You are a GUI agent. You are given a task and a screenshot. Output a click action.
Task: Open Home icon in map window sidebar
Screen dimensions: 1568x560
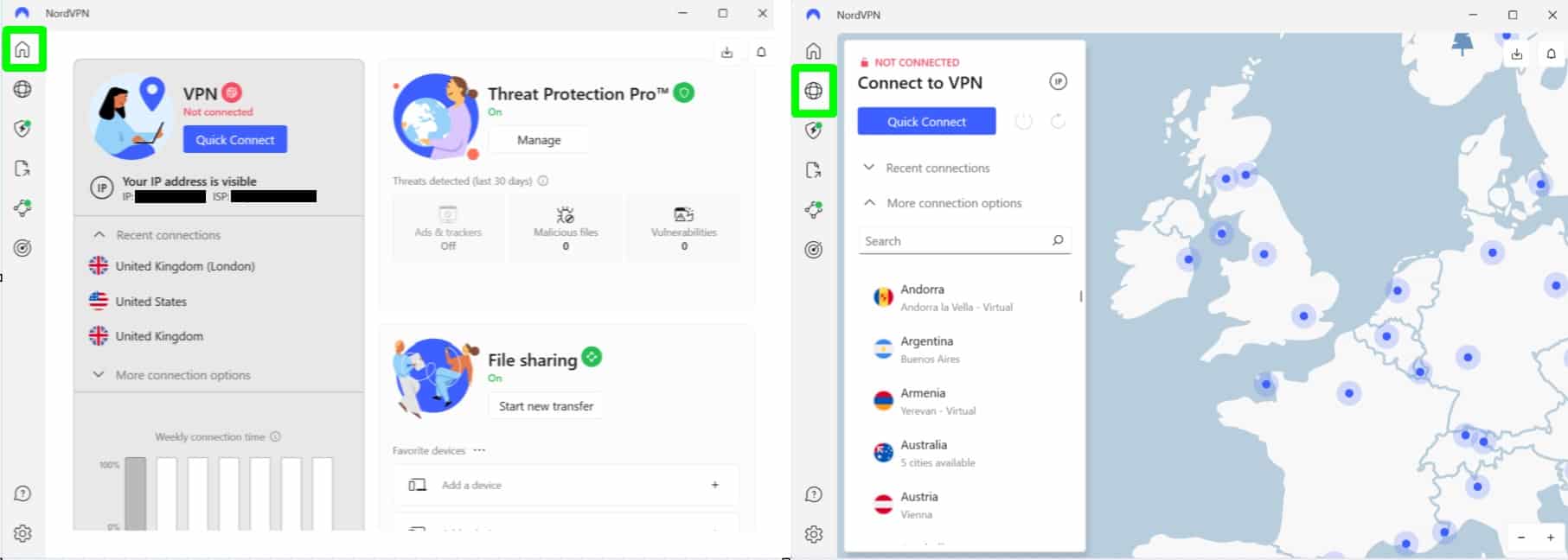813,51
